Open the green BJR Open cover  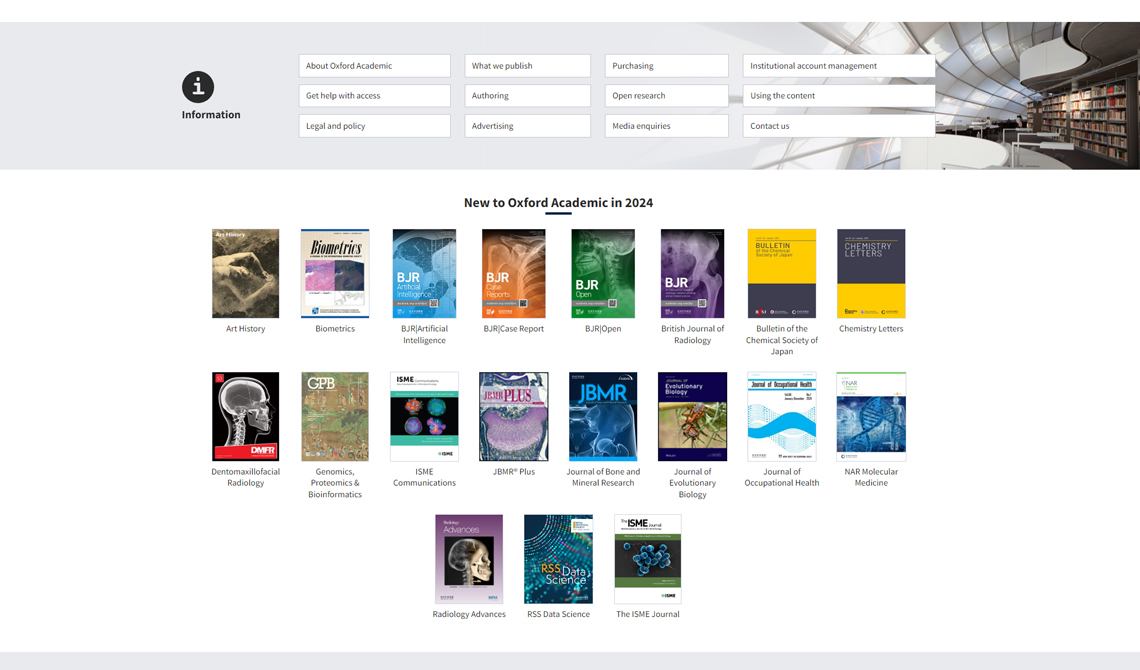(x=603, y=273)
